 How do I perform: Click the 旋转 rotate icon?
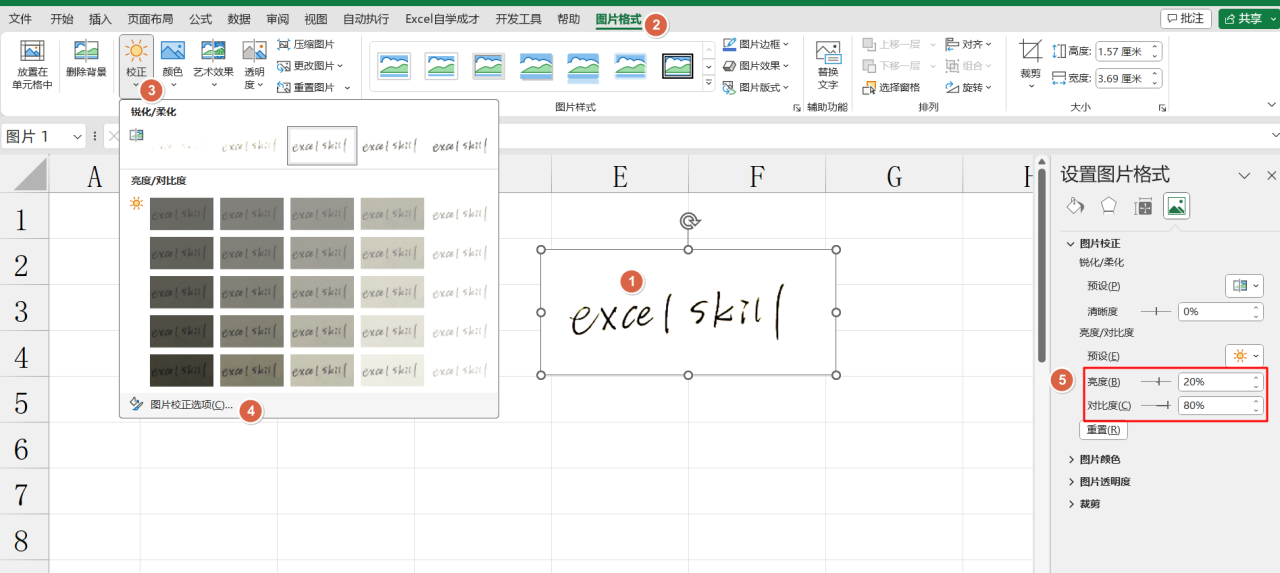pyautogui.click(x=952, y=87)
